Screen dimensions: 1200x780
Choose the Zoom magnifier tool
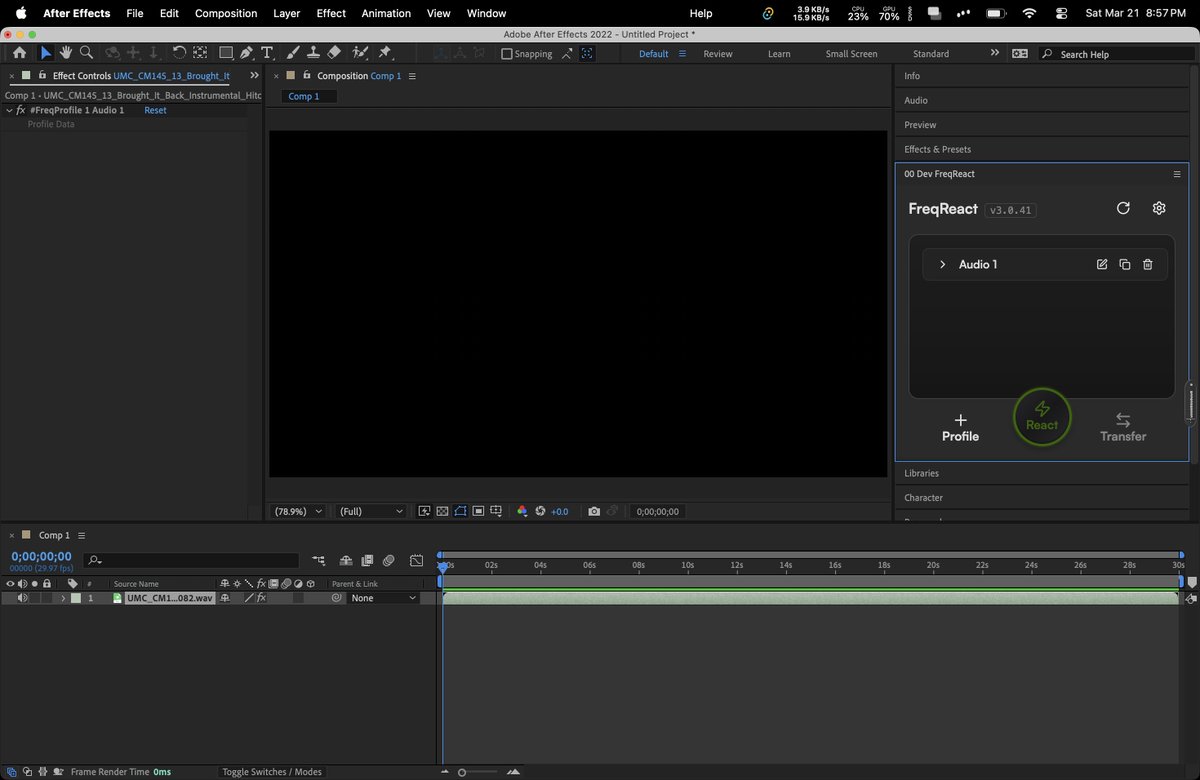87,53
